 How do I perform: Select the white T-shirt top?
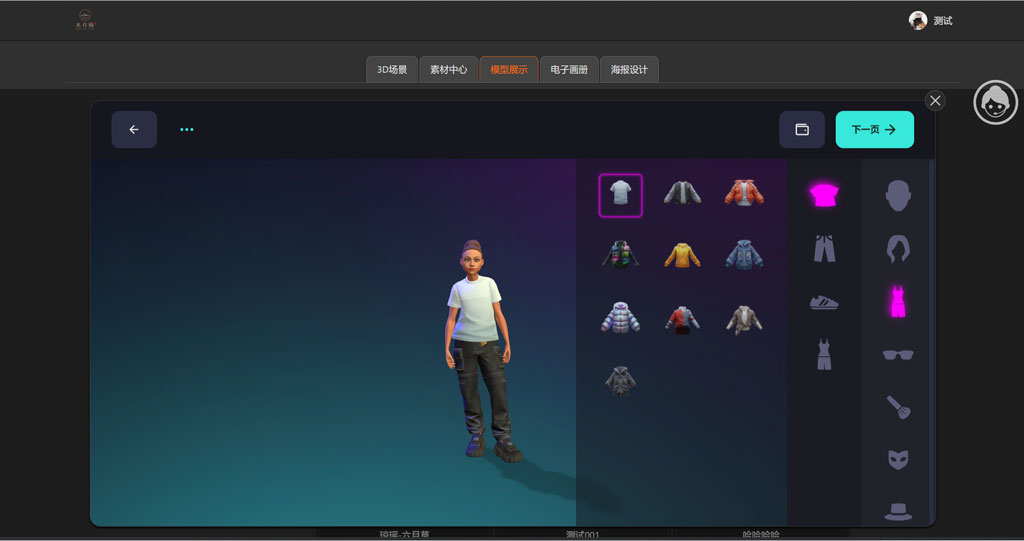point(620,195)
